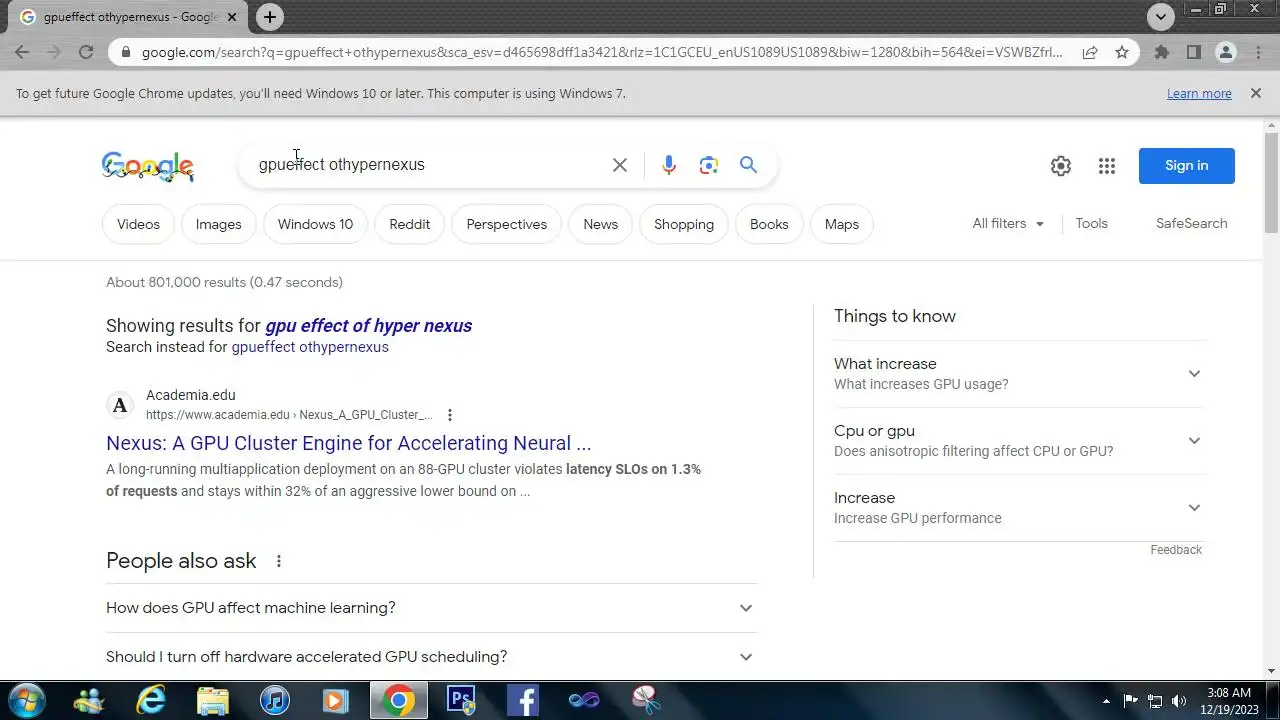Open Chrome three-dot menu
Viewport: 1280px width, 720px height.
pyautogui.click(x=1258, y=52)
